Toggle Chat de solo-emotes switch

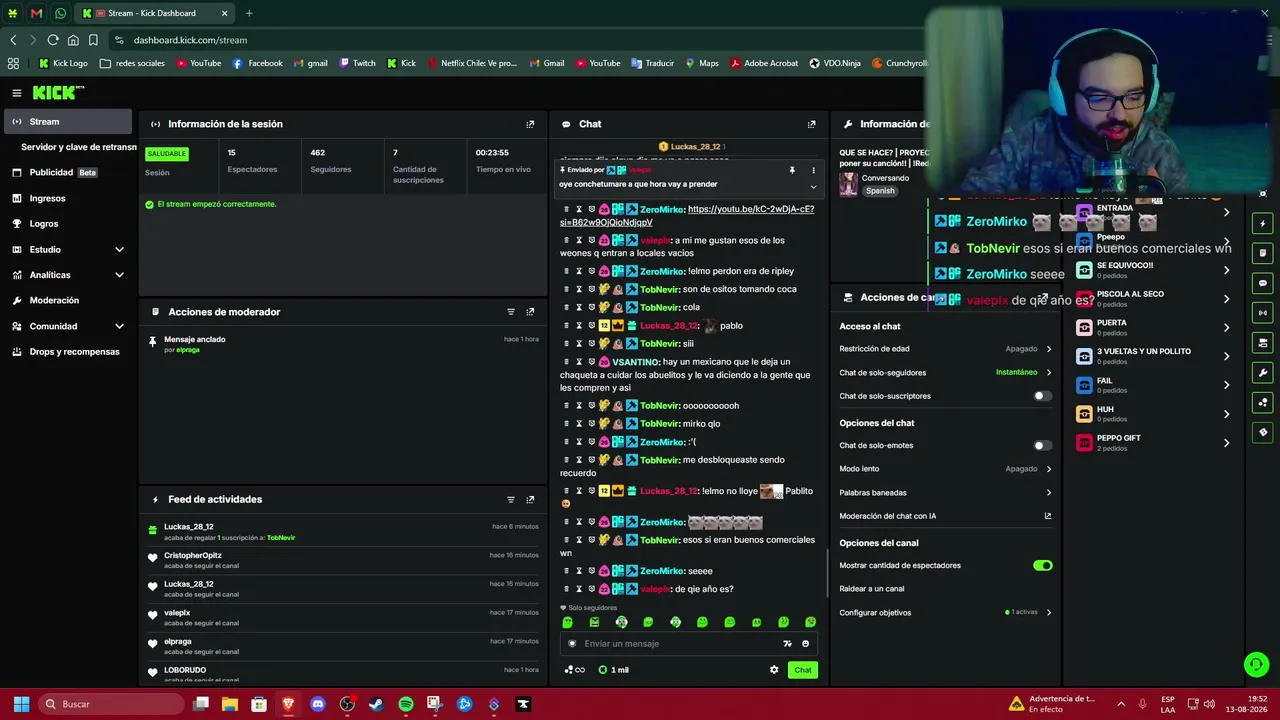pos(1042,446)
